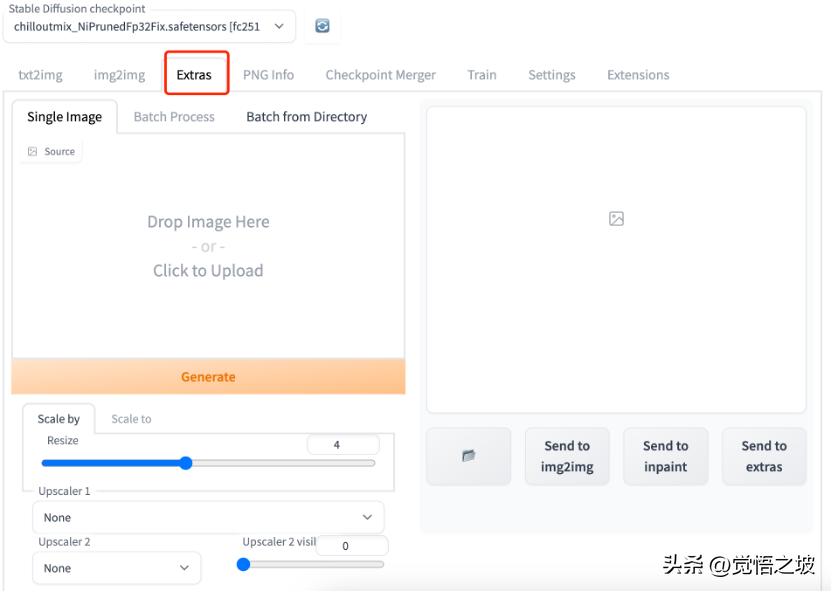Open the Checkpoint Merger tab
This screenshot has height=592, width=832.
click(x=380, y=75)
